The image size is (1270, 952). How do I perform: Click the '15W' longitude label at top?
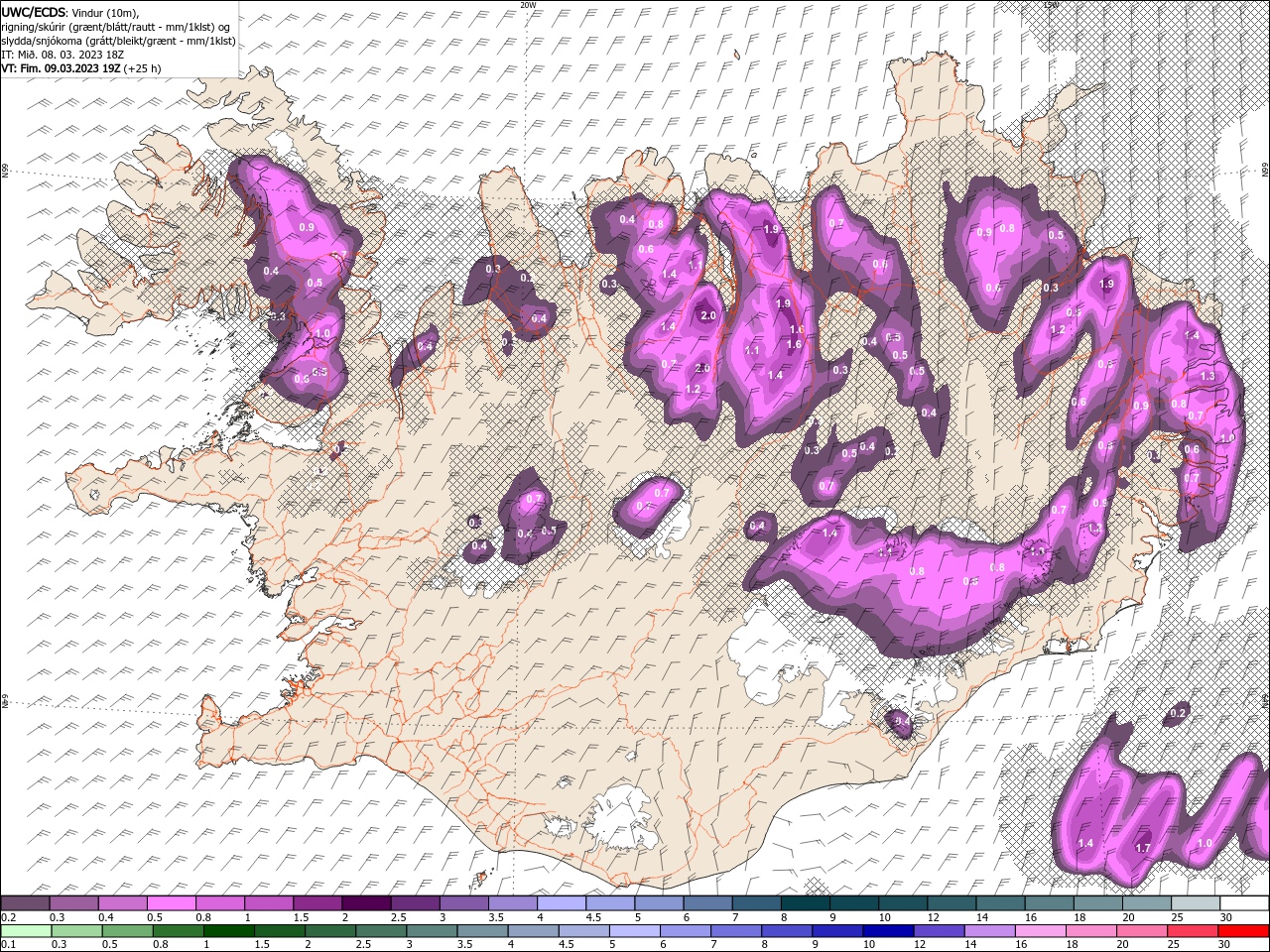click(1051, 5)
